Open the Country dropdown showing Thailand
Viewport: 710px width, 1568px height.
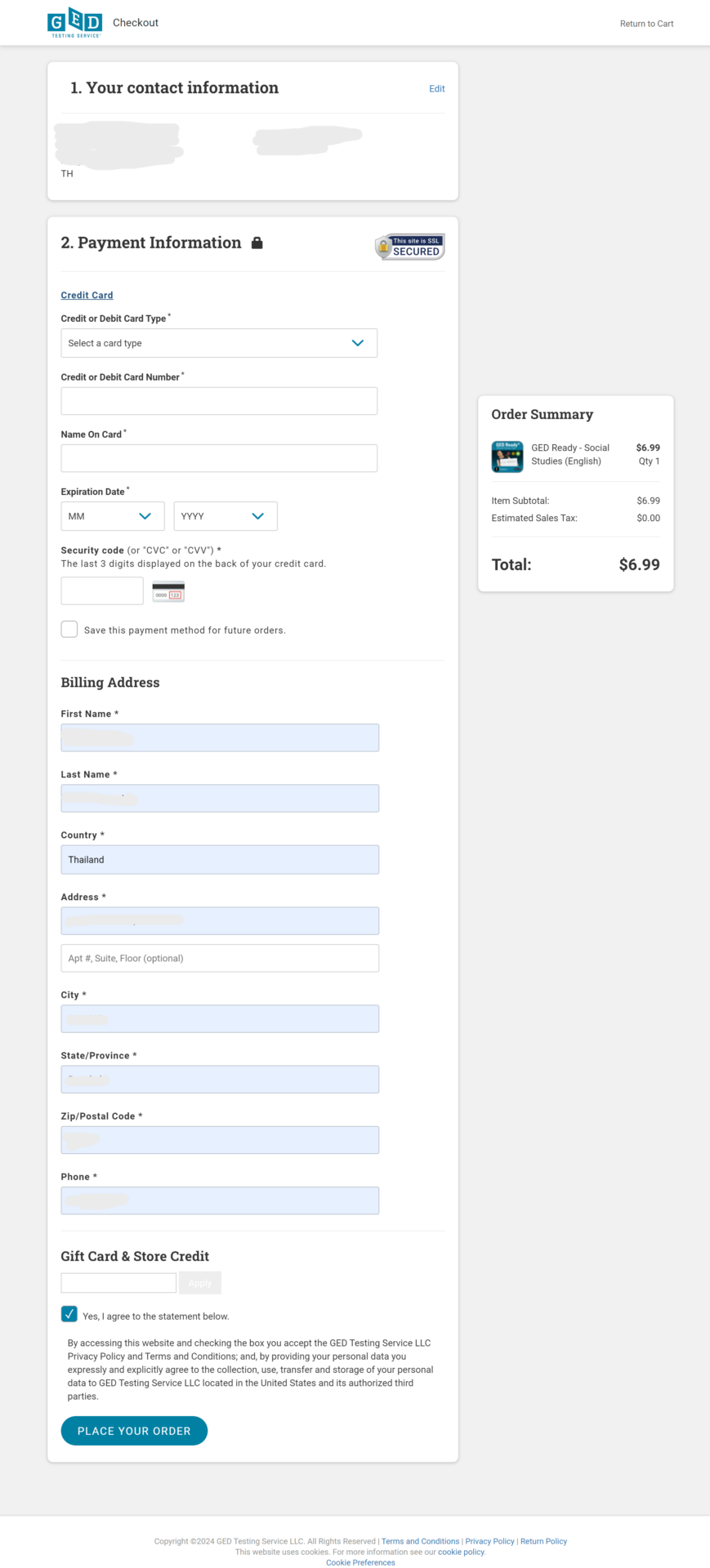[x=220, y=859]
